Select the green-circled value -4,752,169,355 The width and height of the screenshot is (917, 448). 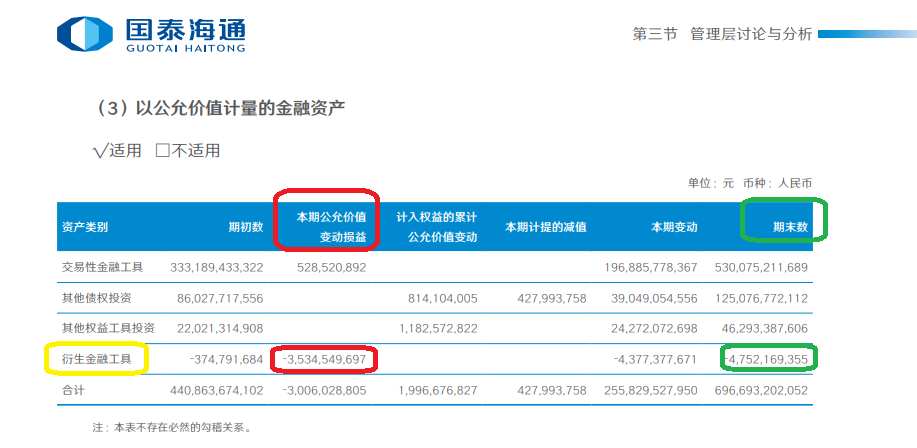[767, 358]
